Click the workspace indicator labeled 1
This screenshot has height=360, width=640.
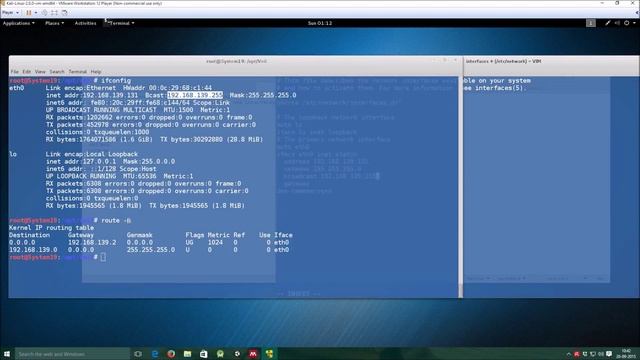[x=591, y=23]
